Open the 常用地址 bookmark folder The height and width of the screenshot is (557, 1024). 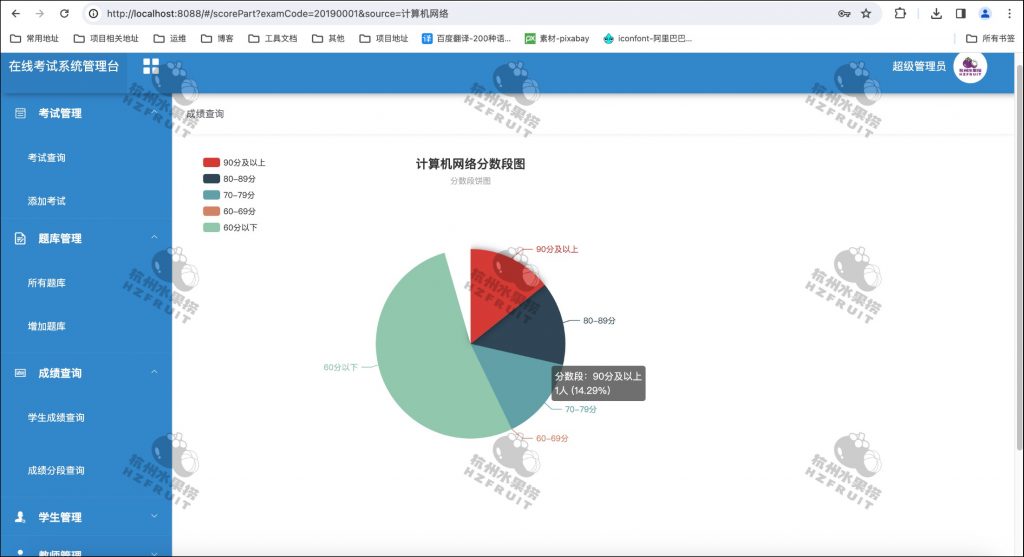point(35,39)
